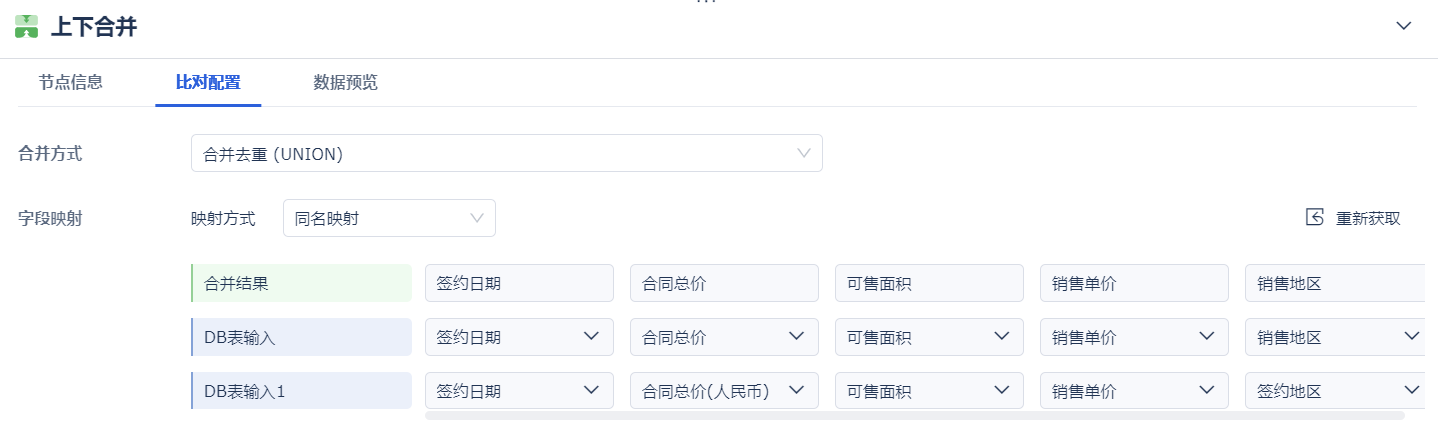Open DB表输入 合同总价 field dropdown
Viewport: 1438px width, 421px height.
click(724, 337)
